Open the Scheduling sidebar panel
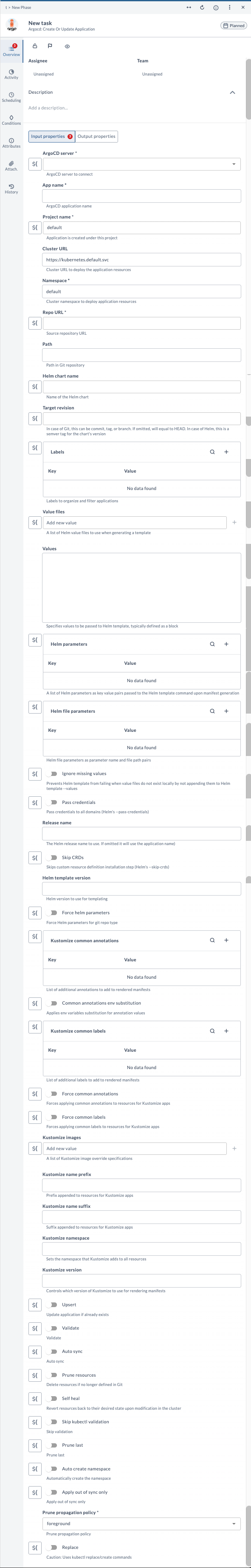The image size is (251, 1568). click(11, 98)
